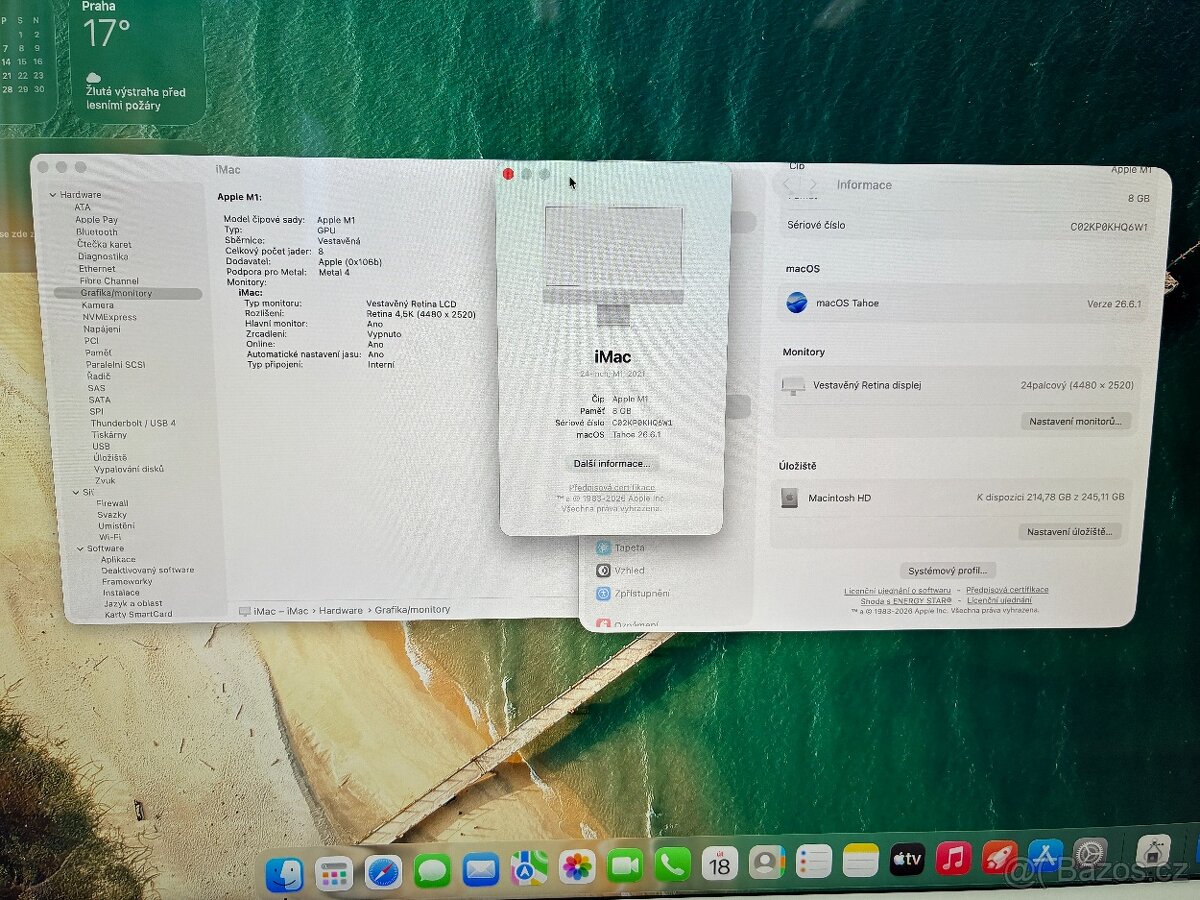The width and height of the screenshot is (1200, 900).
Task: Launch Safari from the Dock
Action: pos(383,872)
